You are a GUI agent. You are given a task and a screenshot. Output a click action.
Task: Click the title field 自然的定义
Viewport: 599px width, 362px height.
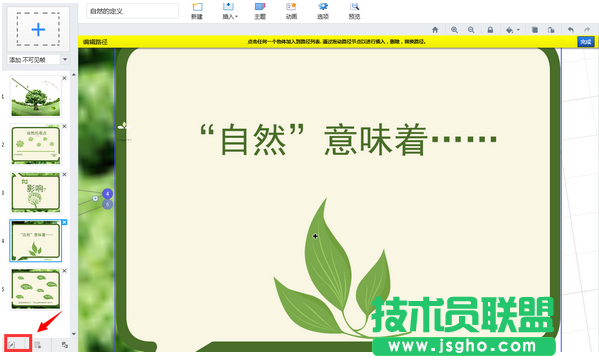click(133, 11)
